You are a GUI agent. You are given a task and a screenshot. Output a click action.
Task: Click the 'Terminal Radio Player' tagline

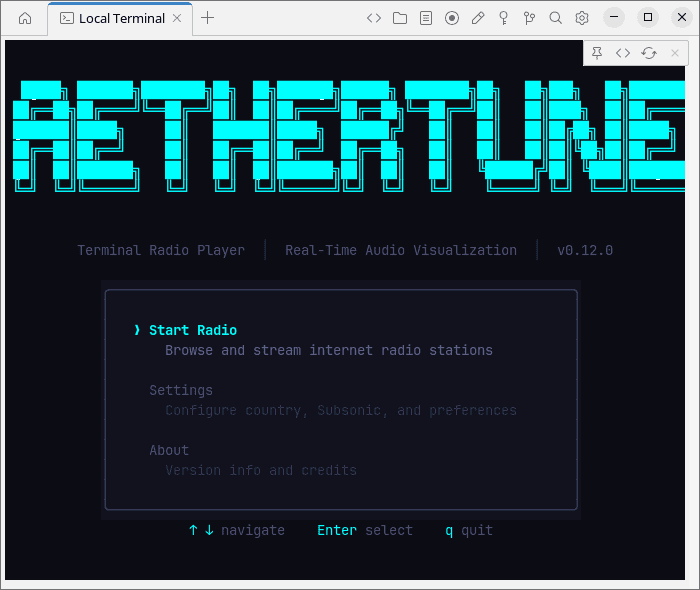[161, 250]
